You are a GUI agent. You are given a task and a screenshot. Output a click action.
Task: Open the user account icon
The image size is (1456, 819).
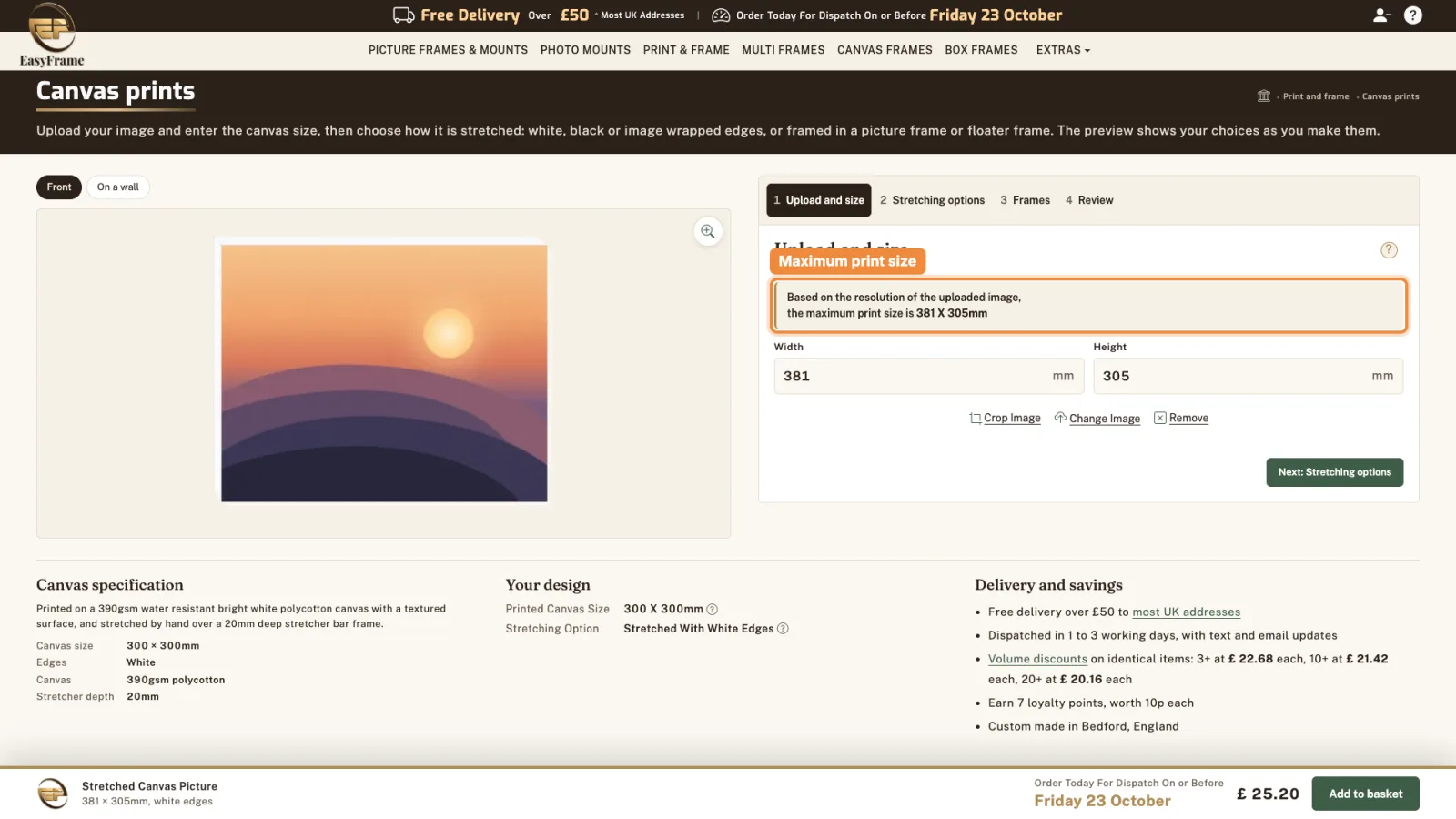[x=1381, y=15]
